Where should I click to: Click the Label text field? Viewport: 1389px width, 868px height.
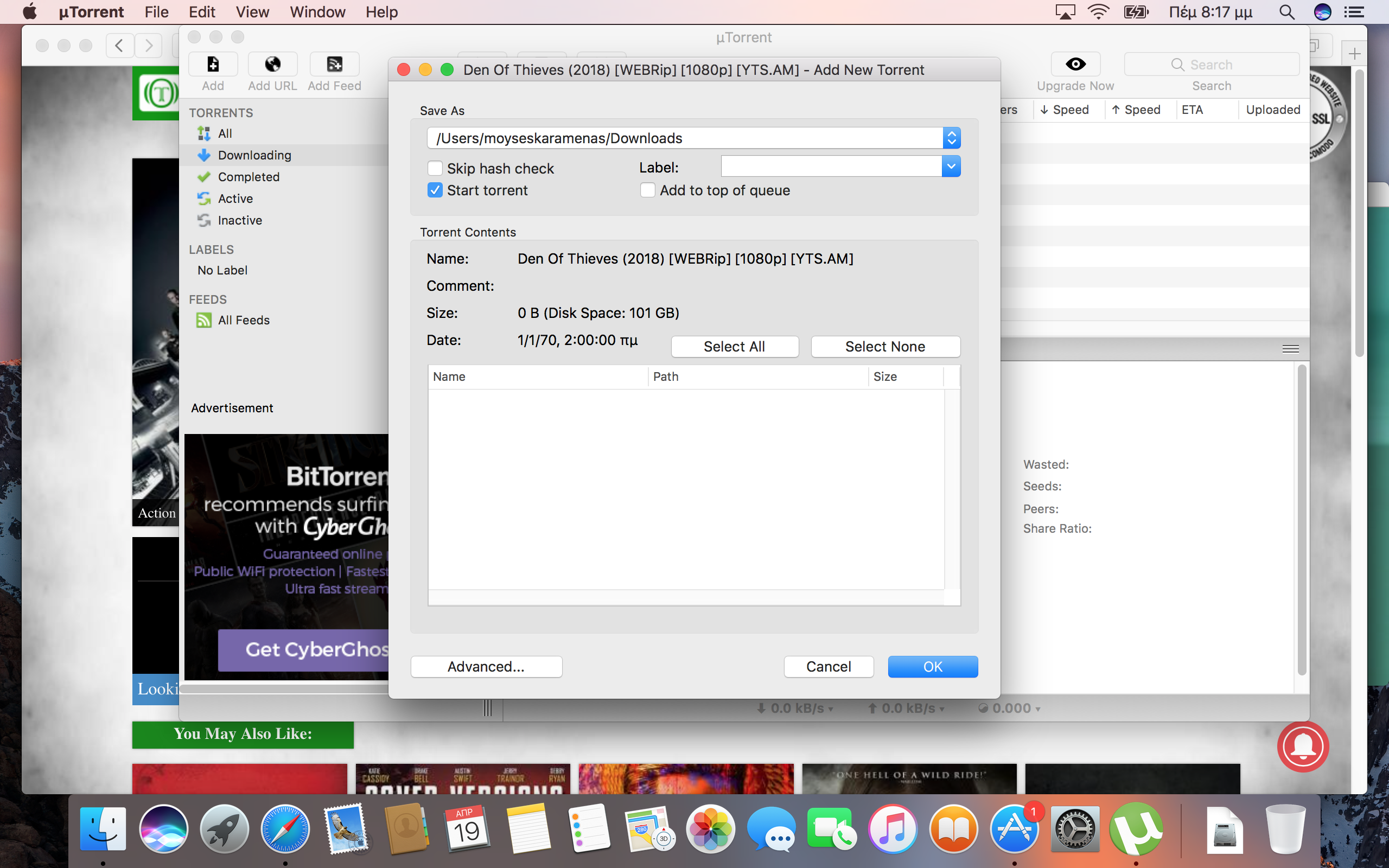[831, 167]
